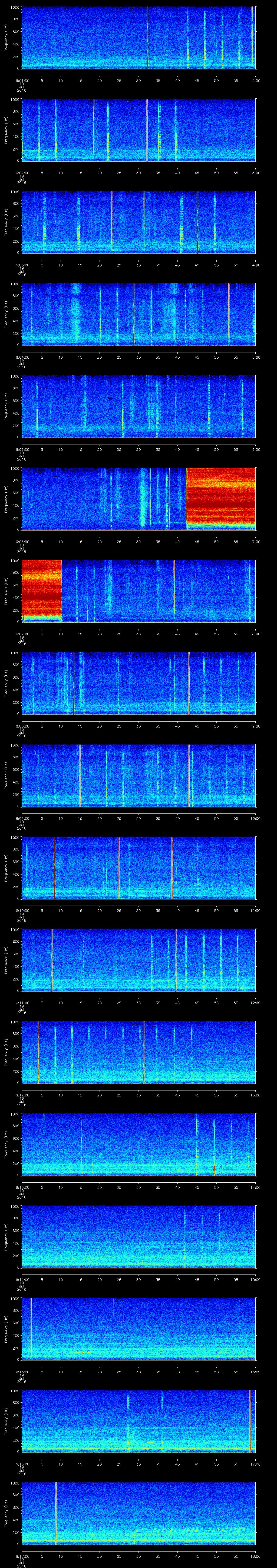The height and width of the screenshot is (1568, 277).
Task: Click the spectrogram panel starting at 6:04:00
Action: [138, 315]
